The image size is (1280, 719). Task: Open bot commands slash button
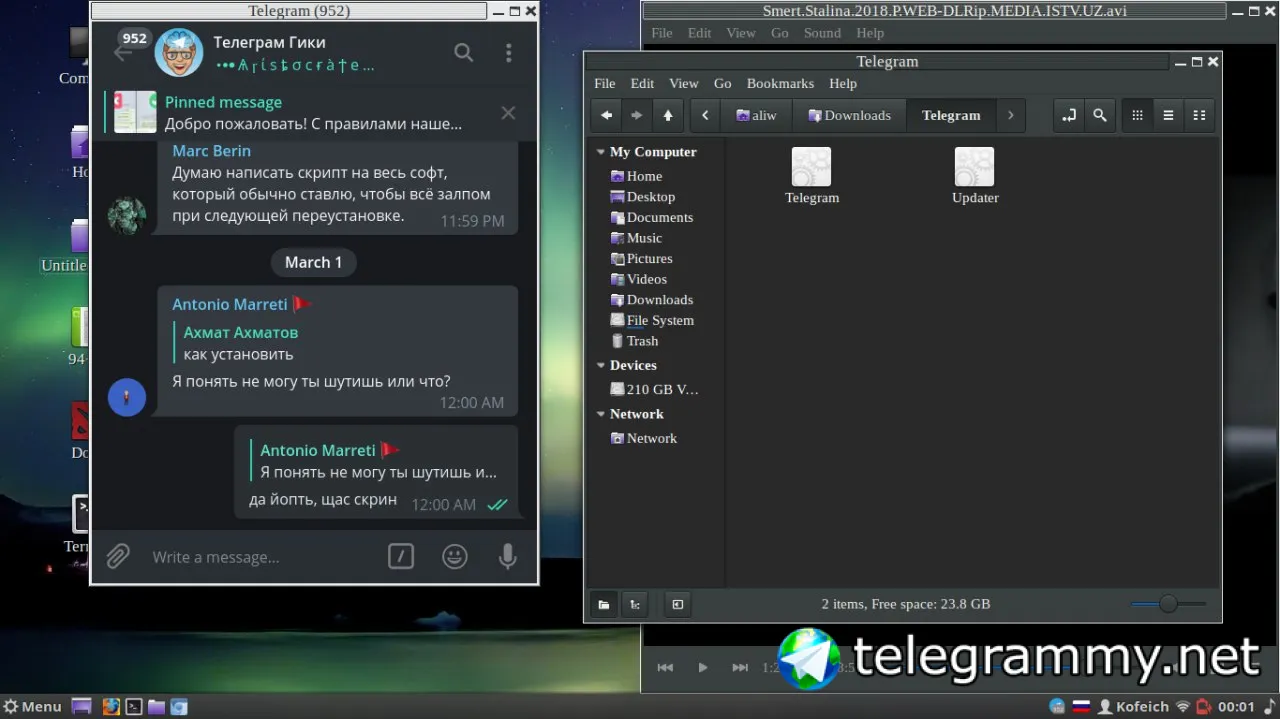401,556
